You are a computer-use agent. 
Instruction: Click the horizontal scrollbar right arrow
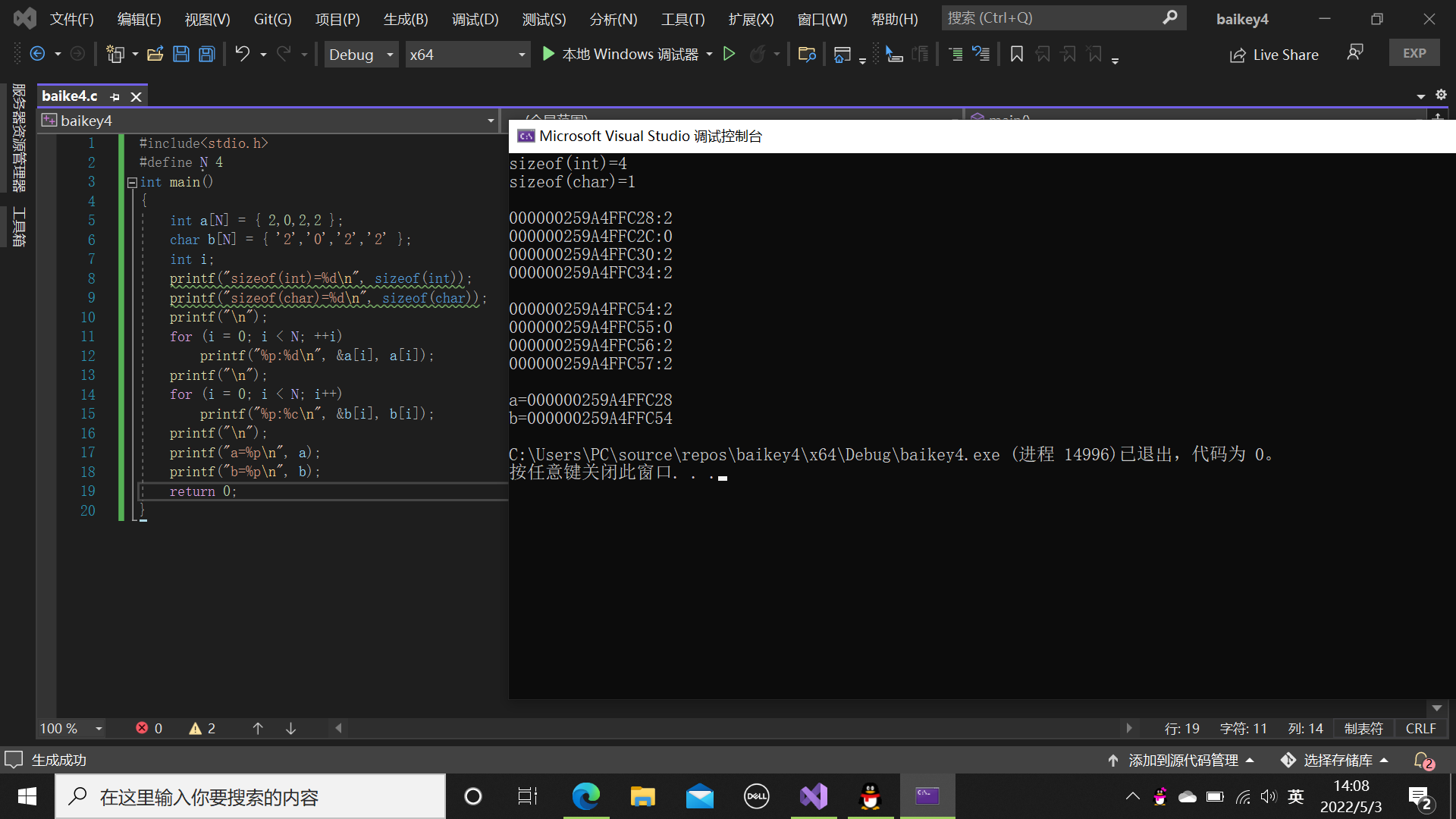[1129, 728]
